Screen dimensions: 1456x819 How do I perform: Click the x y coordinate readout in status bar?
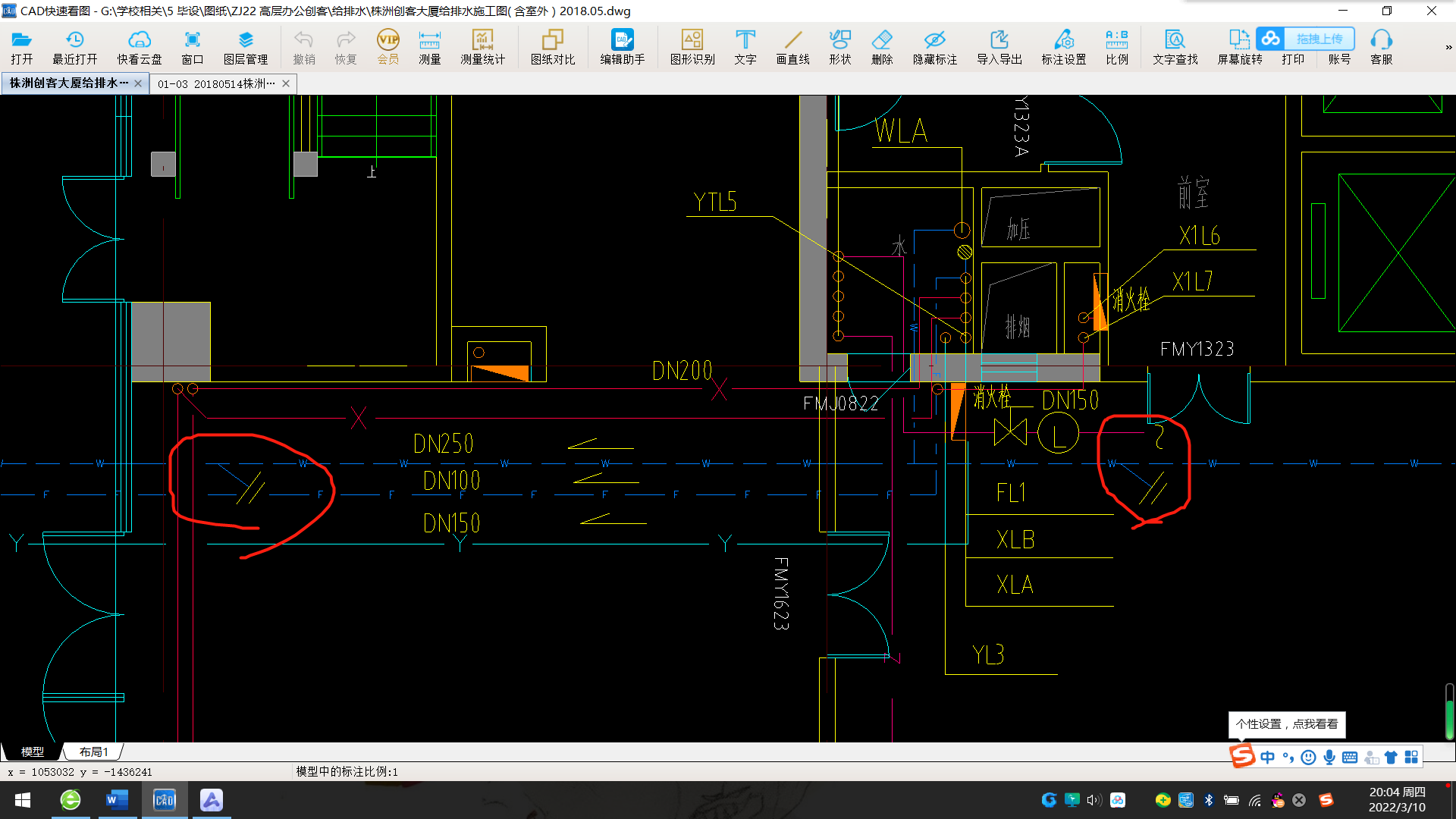point(80,772)
